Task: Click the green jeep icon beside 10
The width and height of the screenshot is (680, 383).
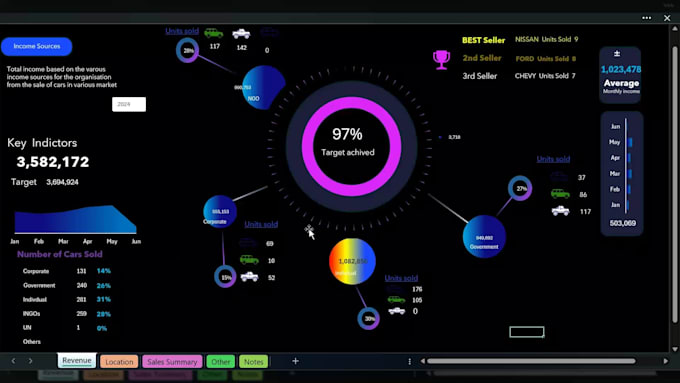Action: pos(249,259)
